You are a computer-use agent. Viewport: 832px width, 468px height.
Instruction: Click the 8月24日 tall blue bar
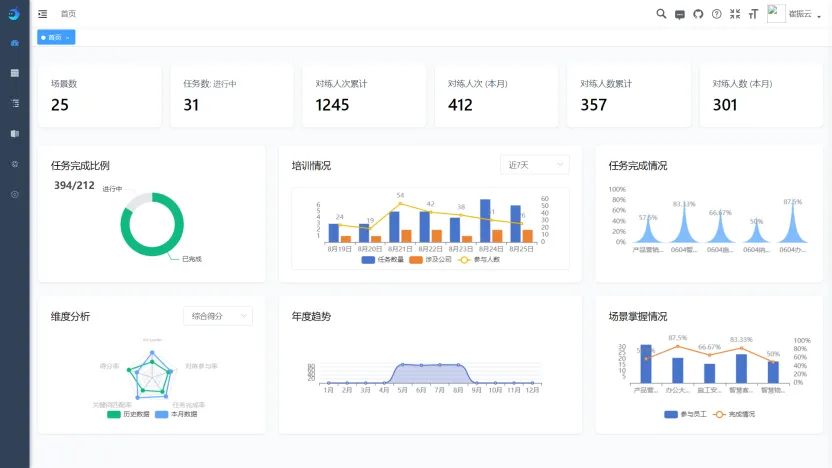tap(485, 221)
